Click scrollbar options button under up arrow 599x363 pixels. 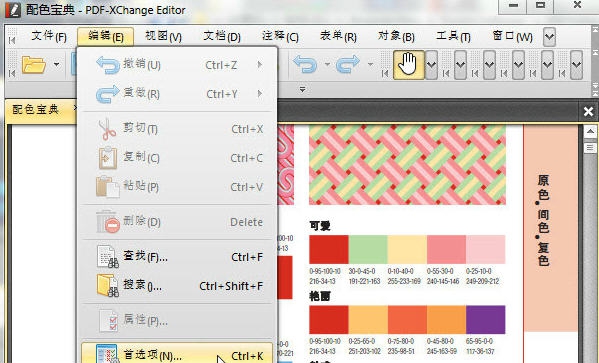[590, 147]
